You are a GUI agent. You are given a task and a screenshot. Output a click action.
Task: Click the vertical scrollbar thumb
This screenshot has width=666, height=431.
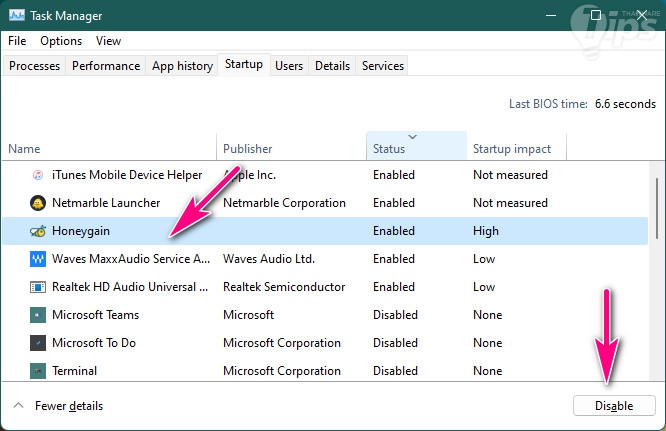point(657,208)
